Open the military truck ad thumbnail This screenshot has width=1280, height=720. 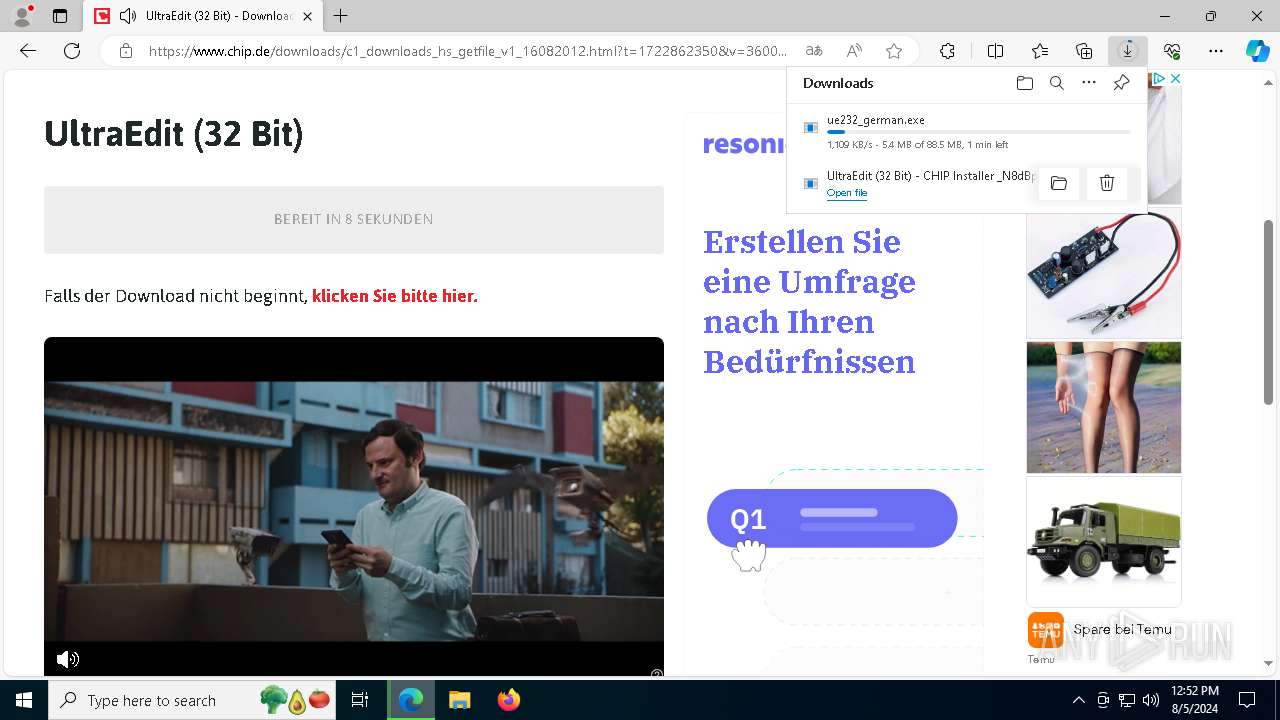1104,541
